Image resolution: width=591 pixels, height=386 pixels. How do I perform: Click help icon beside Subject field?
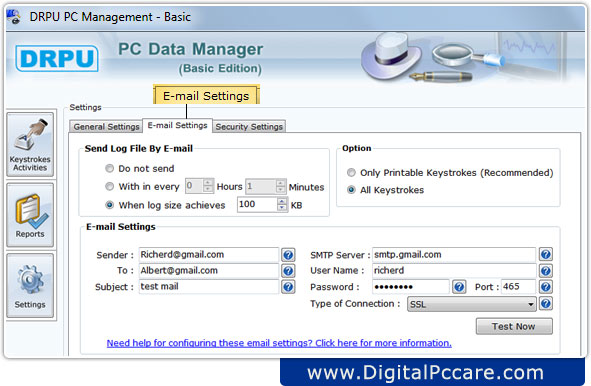coord(288,287)
